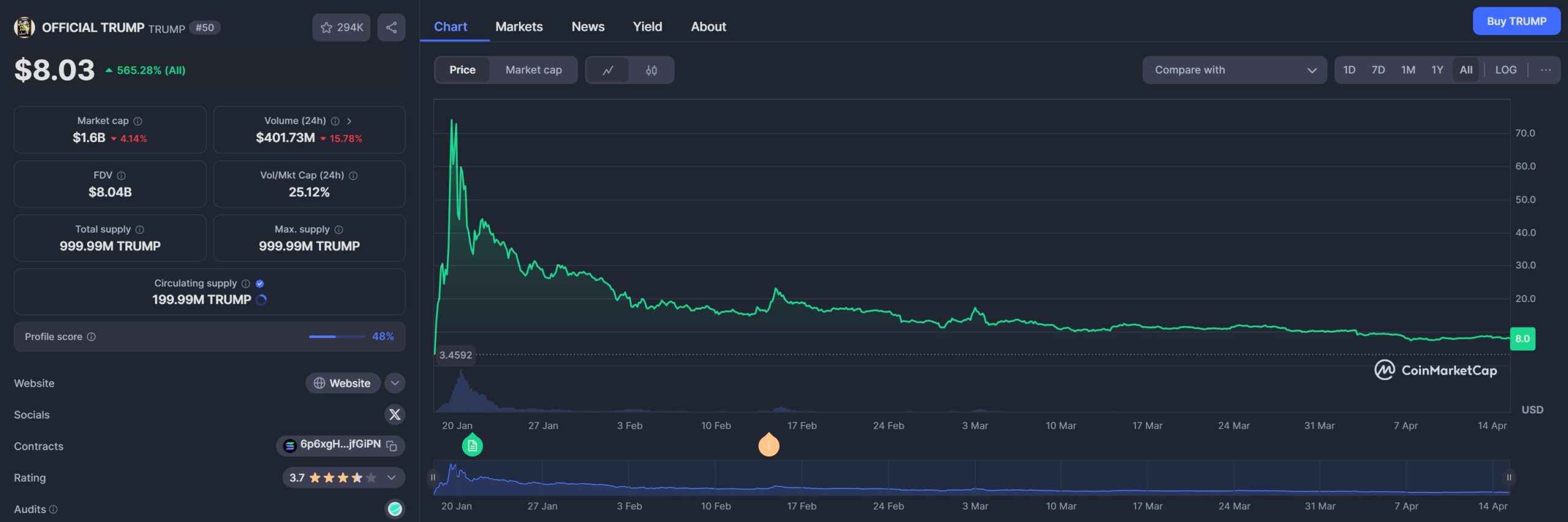Select Price chart mode
The height and width of the screenshot is (522, 1568).
coord(462,70)
